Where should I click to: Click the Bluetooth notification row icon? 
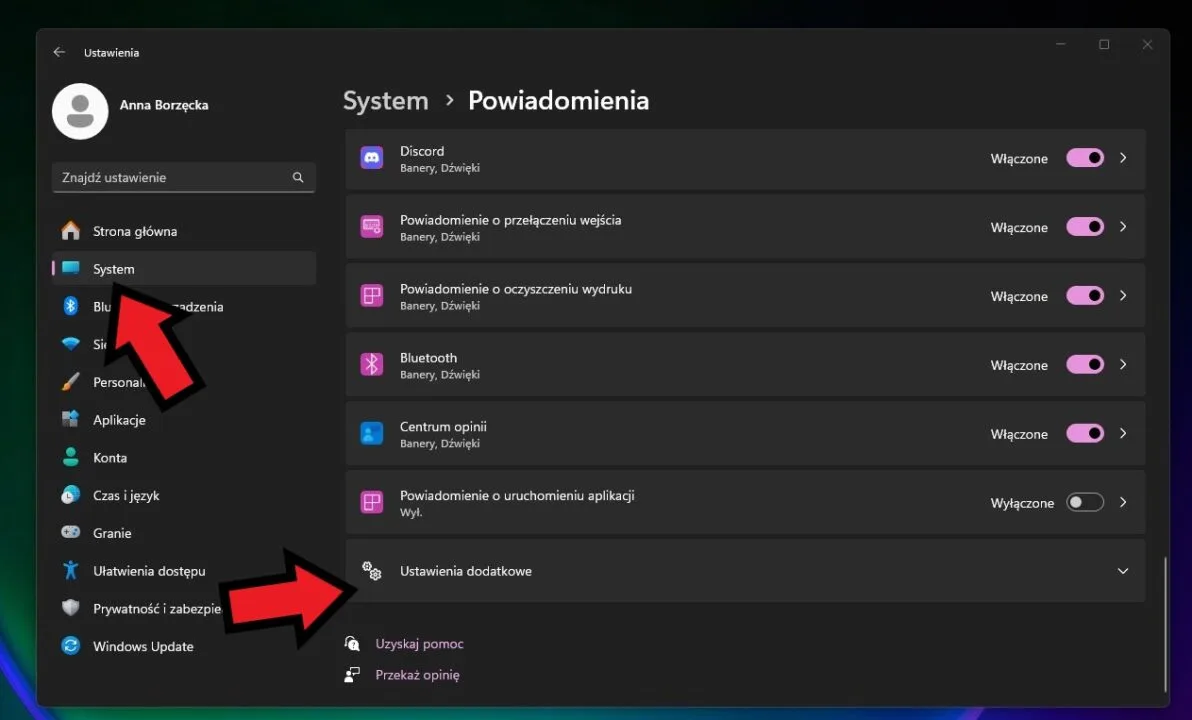pos(372,364)
